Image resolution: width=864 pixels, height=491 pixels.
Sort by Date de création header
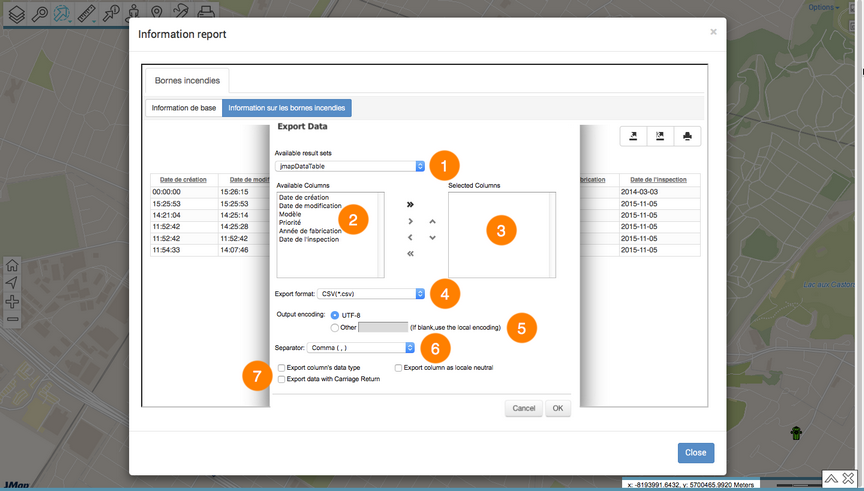[183, 180]
